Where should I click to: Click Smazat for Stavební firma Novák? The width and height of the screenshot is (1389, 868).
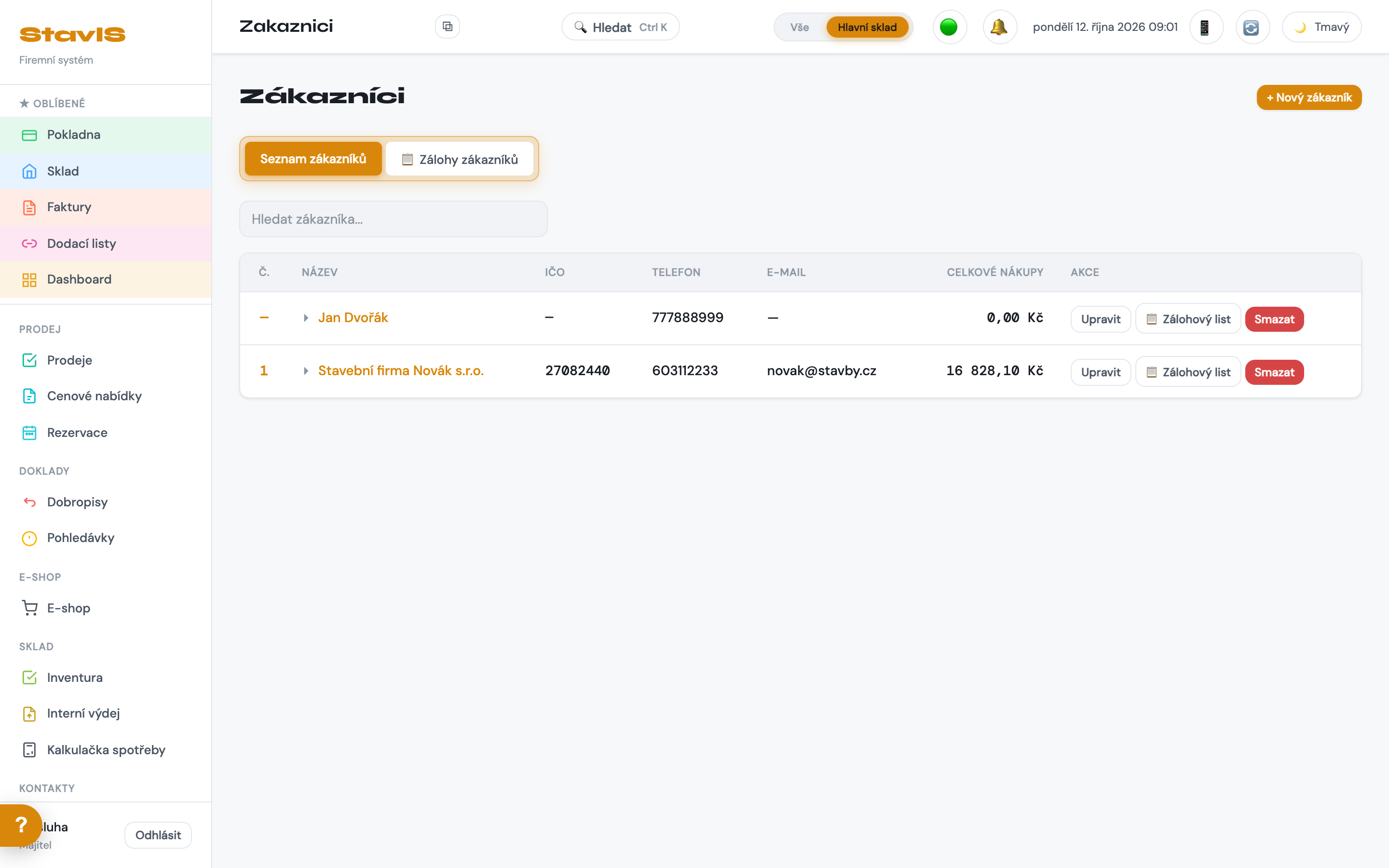(1274, 372)
